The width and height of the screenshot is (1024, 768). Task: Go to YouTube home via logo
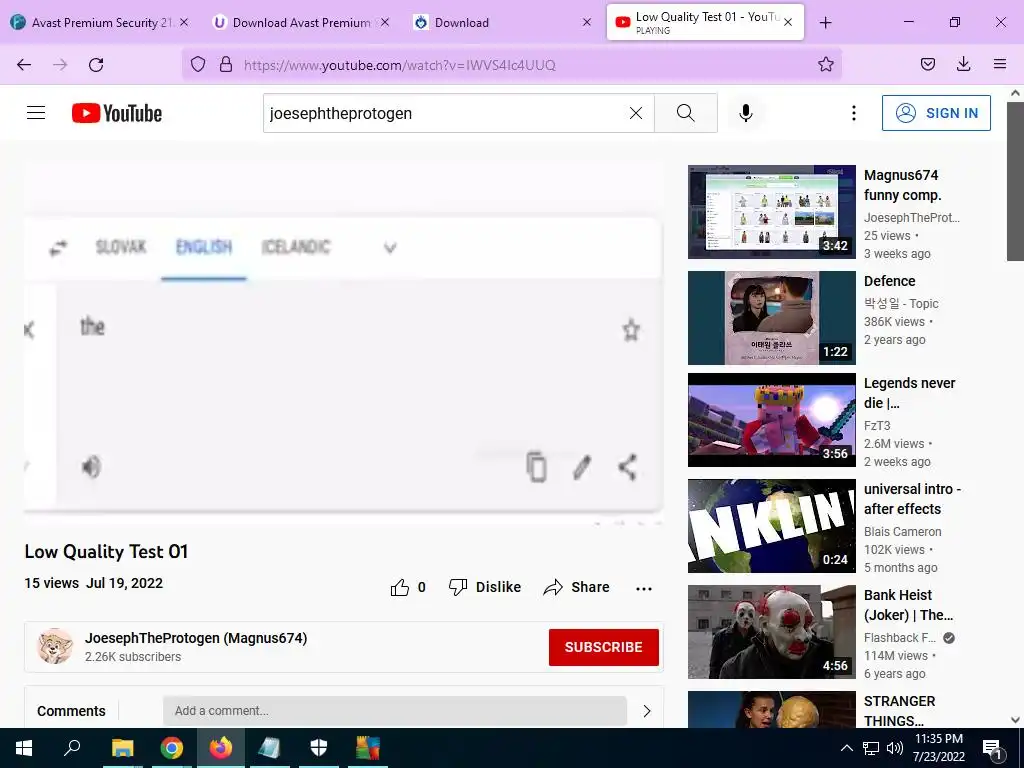coord(117,113)
